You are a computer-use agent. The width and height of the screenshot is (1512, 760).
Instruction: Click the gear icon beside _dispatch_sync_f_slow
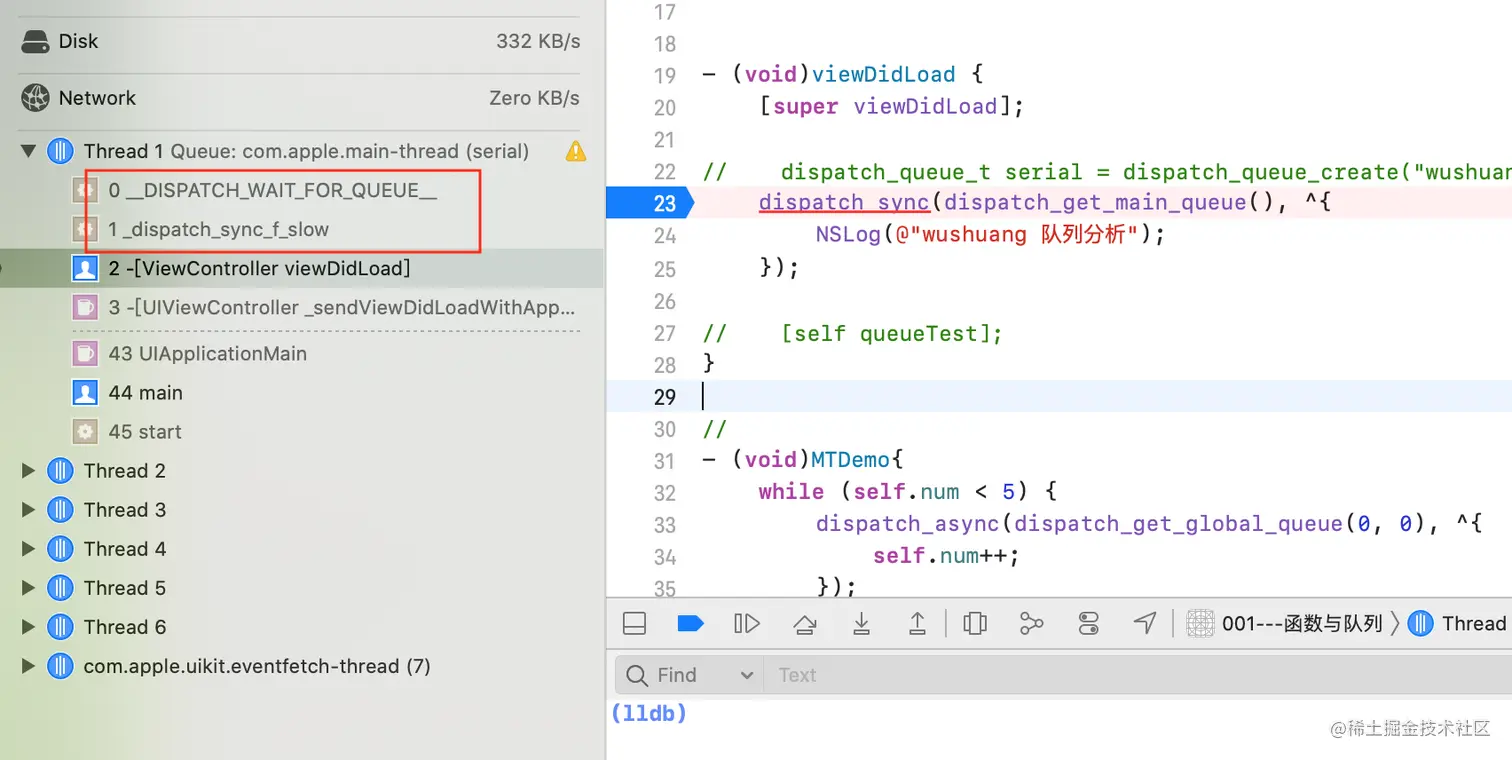click(x=85, y=230)
